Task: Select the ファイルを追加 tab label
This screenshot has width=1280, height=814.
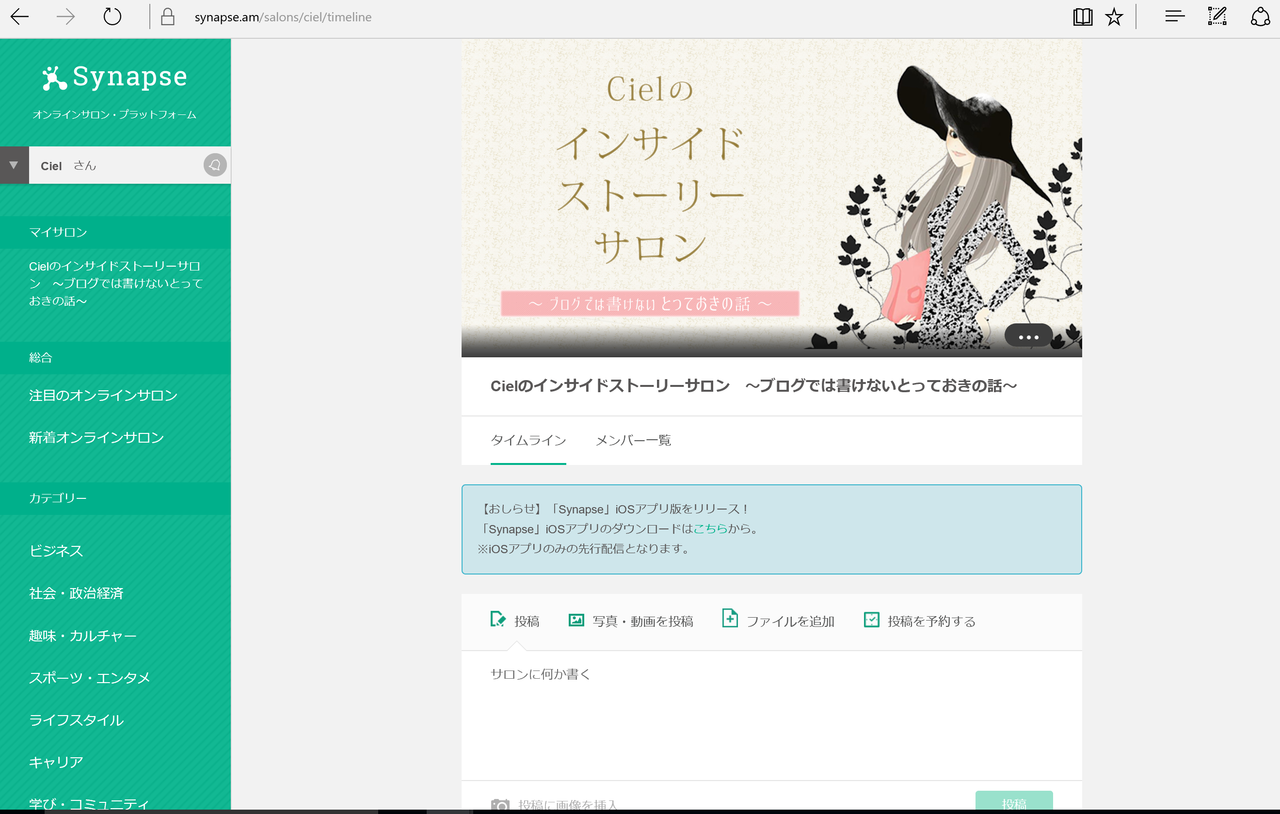Action: (790, 621)
